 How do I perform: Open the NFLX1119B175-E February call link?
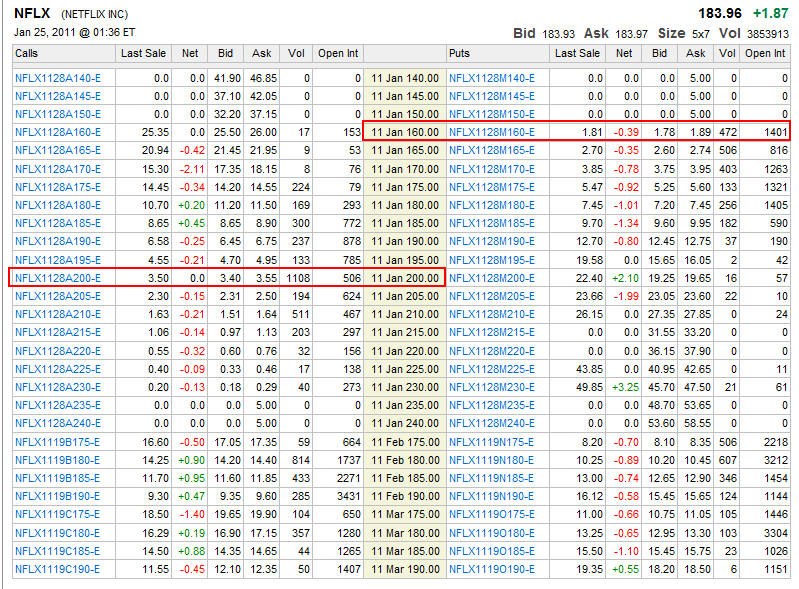pos(57,440)
